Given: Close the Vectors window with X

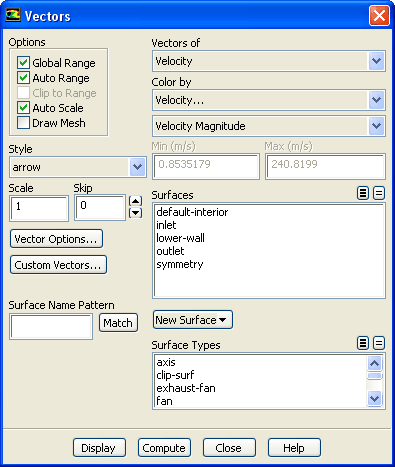Looking at the screenshot, I should coord(379,15).
